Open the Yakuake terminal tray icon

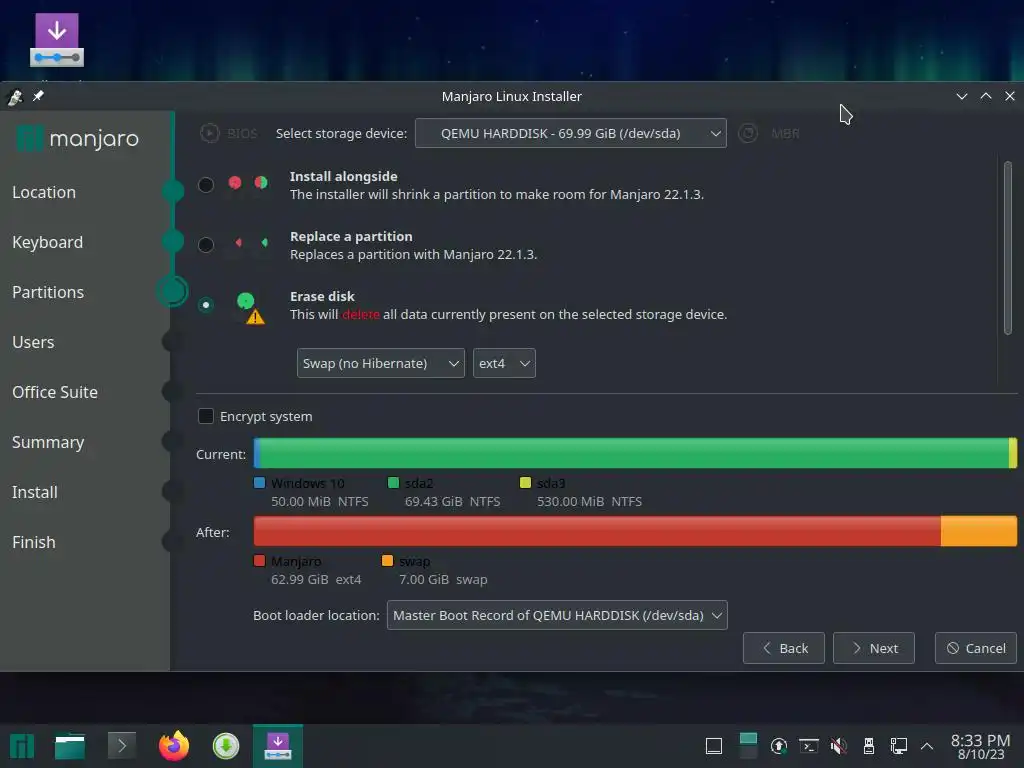click(x=808, y=746)
